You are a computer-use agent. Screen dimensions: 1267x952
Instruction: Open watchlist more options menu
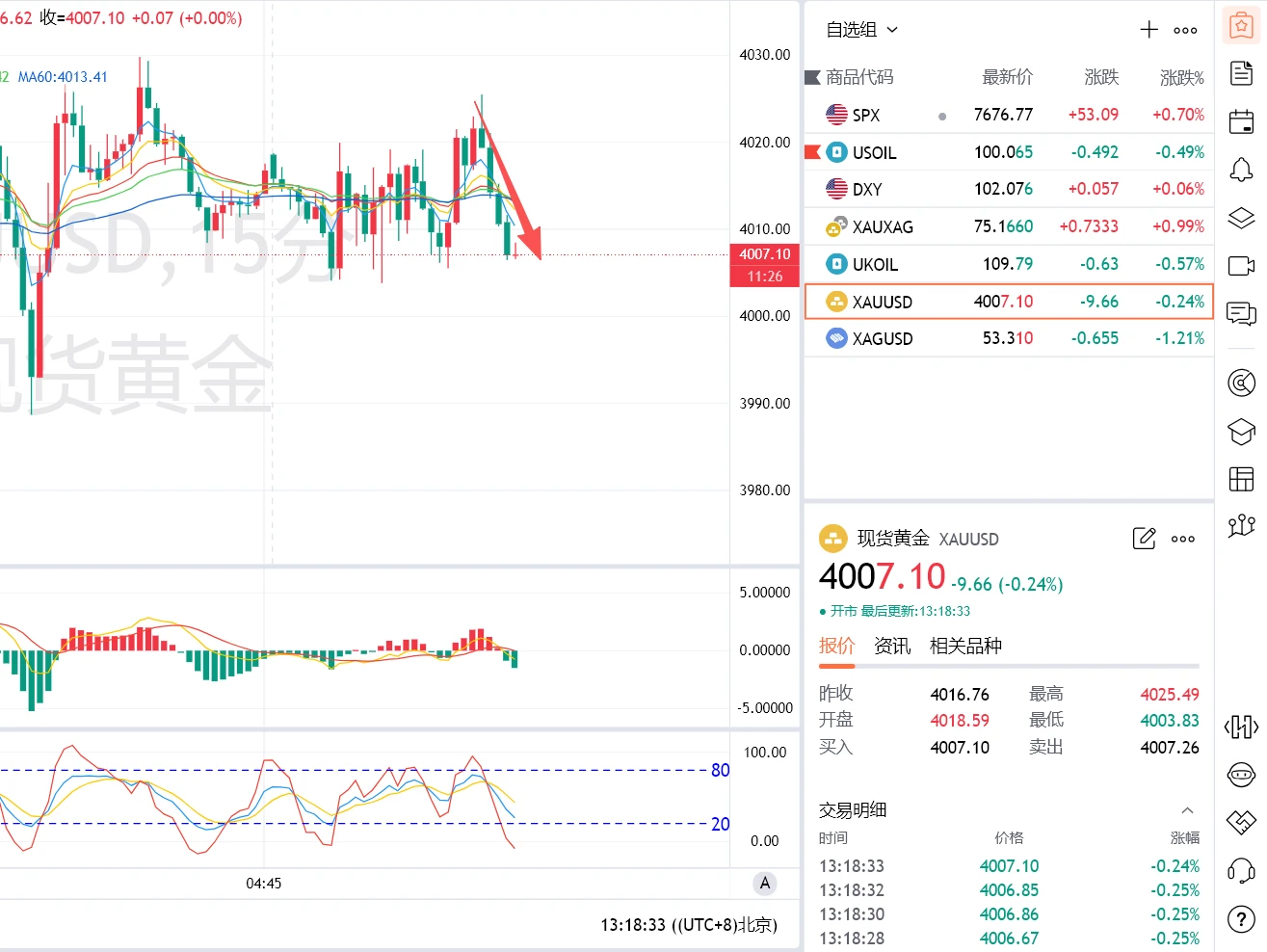click(x=1185, y=31)
